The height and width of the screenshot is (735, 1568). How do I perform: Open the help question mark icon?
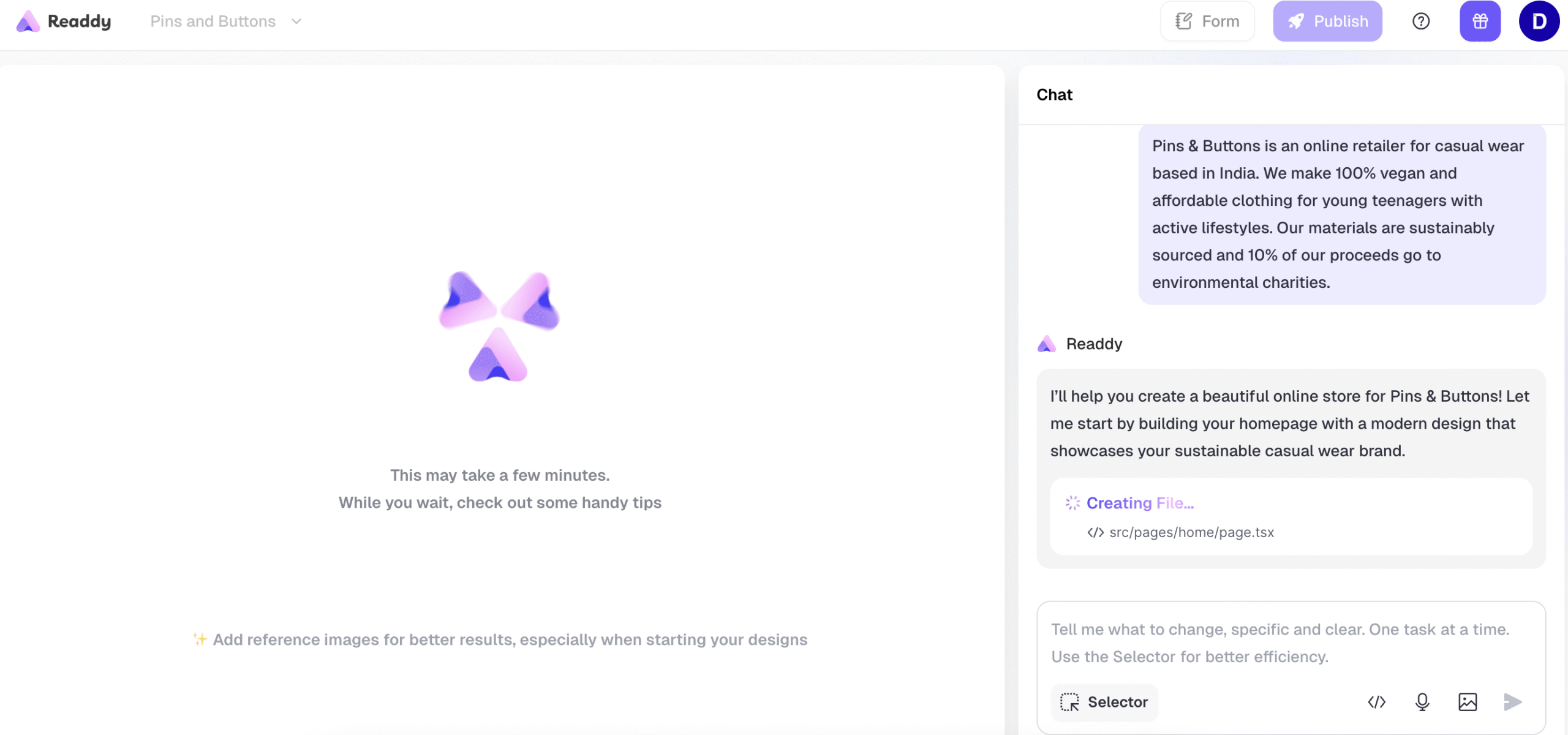coord(1421,21)
